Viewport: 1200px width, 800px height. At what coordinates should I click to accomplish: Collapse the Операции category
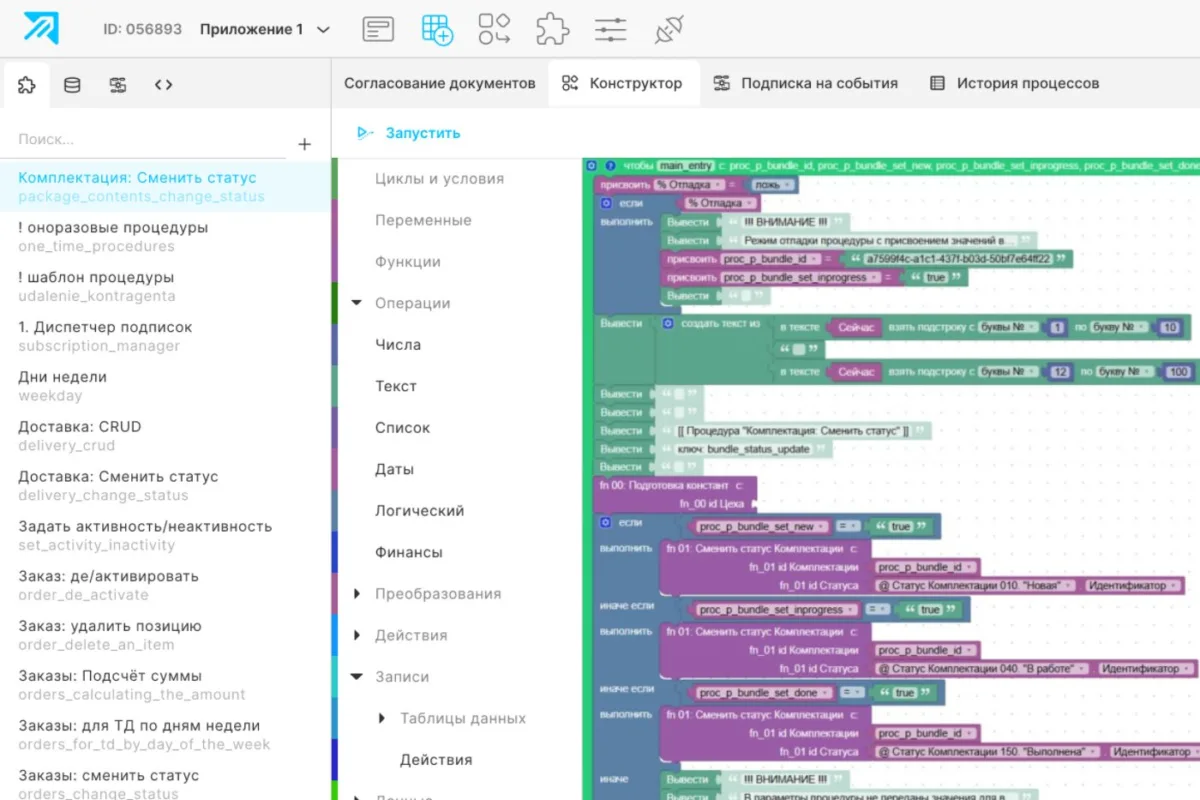coord(357,303)
